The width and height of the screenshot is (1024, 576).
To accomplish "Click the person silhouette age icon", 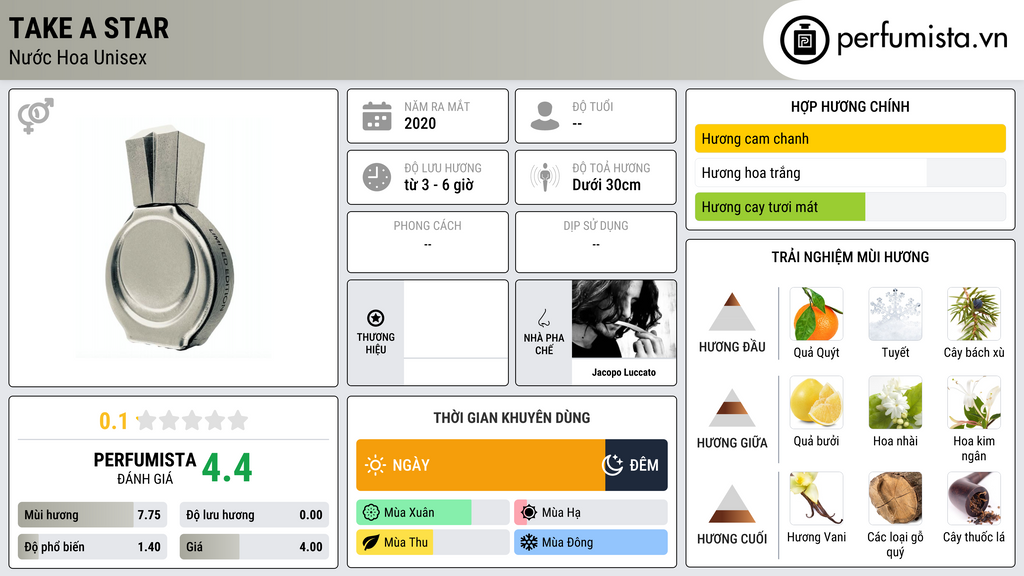I will point(545,116).
